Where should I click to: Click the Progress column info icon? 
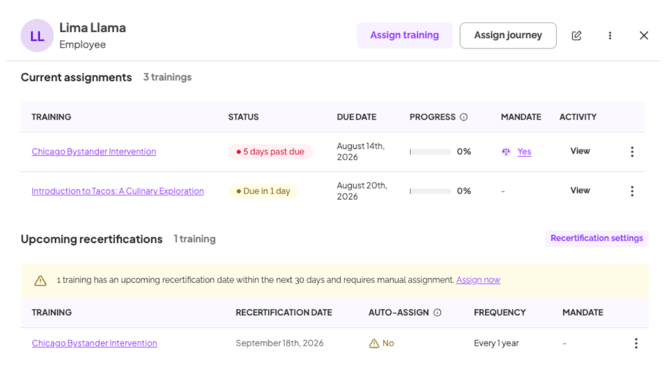(x=464, y=117)
